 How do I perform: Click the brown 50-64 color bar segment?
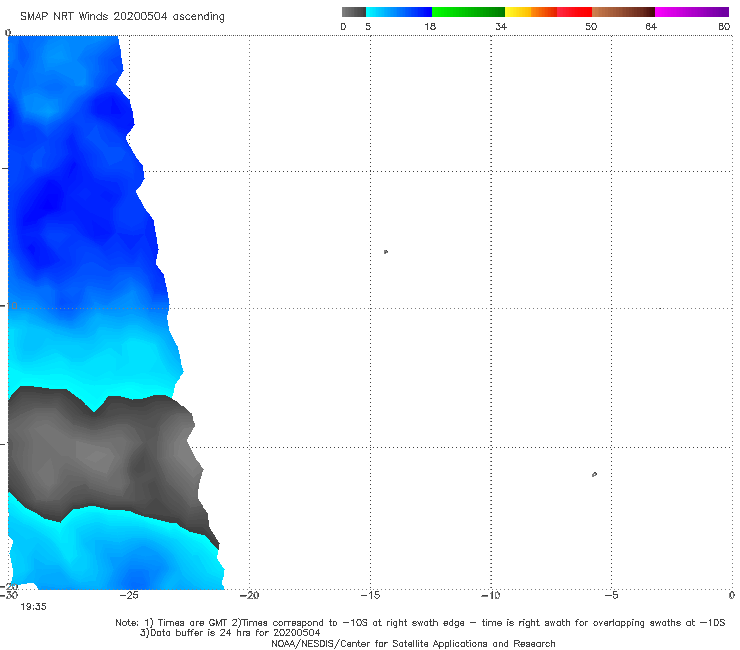(623, 12)
